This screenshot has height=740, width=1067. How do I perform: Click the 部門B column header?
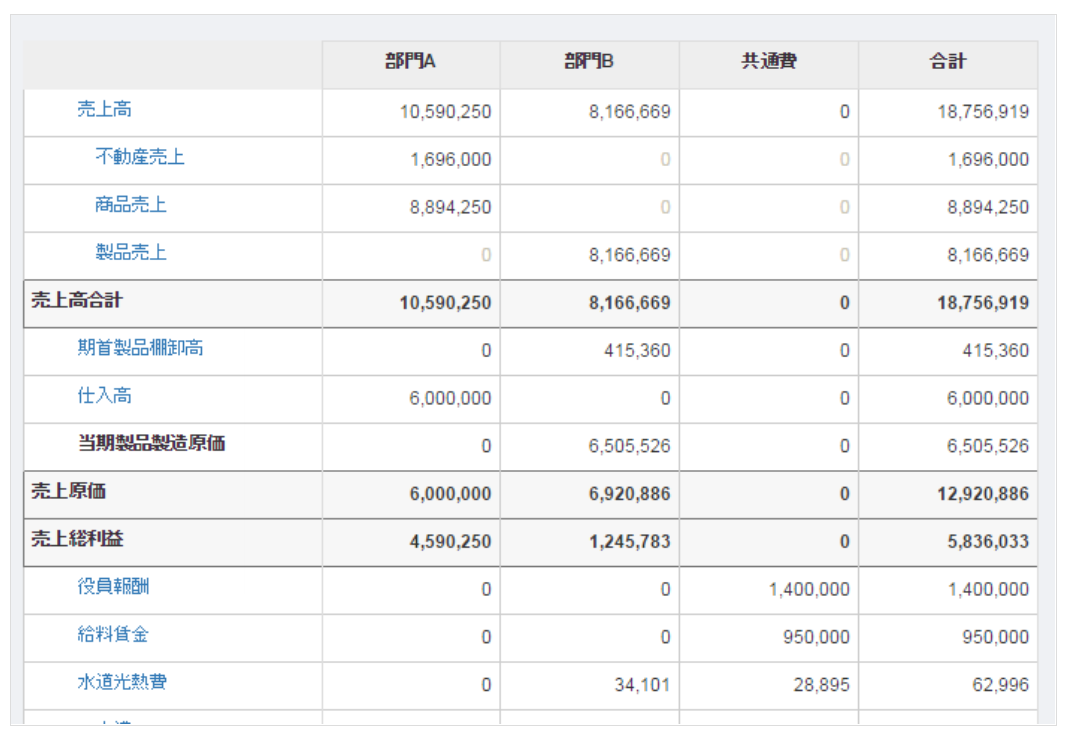pyautogui.click(x=589, y=62)
